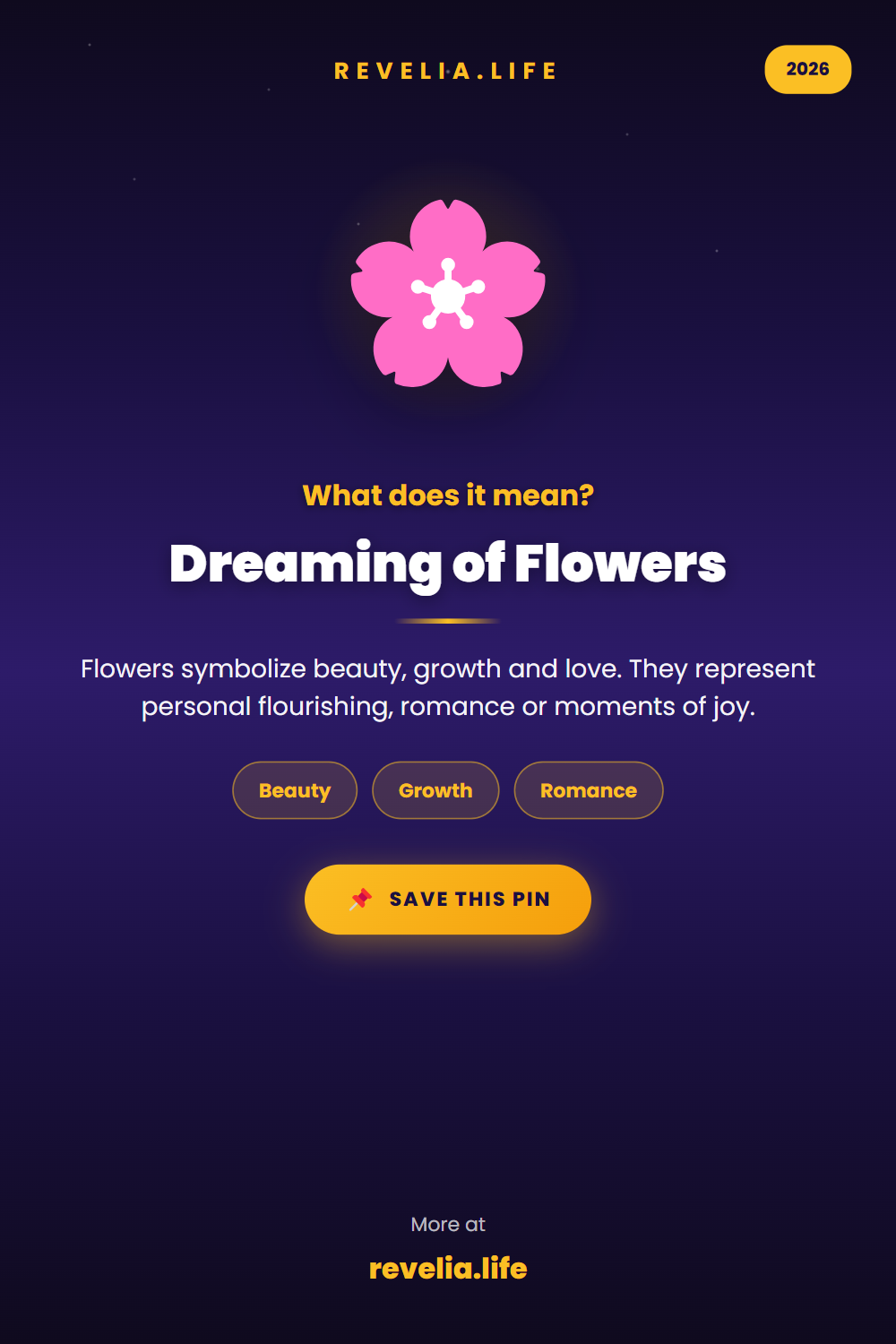Select the Romance tag
The height and width of the screenshot is (1344, 896).
pyautogui.click(x=589, y=790)
